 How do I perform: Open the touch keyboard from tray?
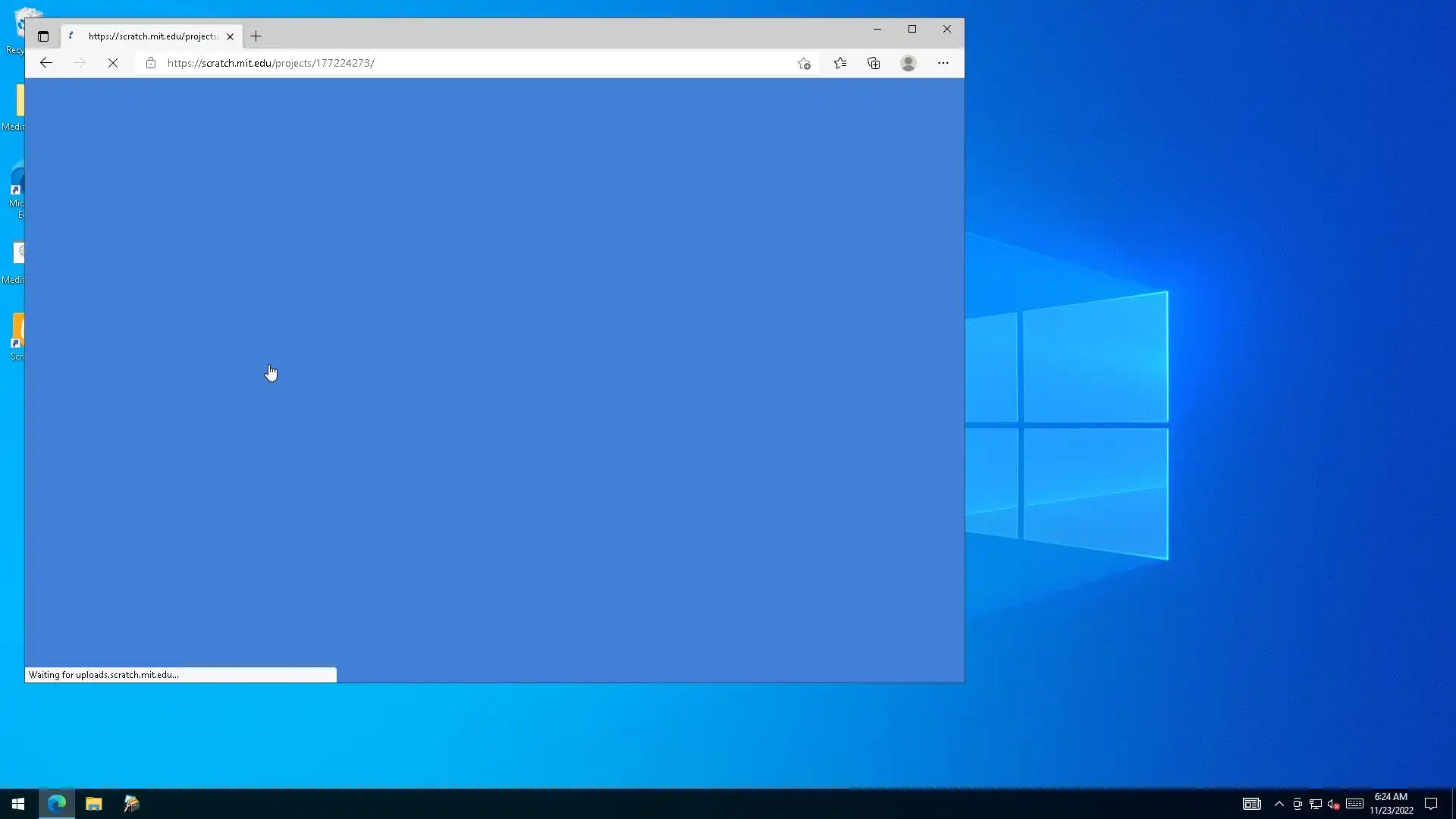pos(1355,804)
